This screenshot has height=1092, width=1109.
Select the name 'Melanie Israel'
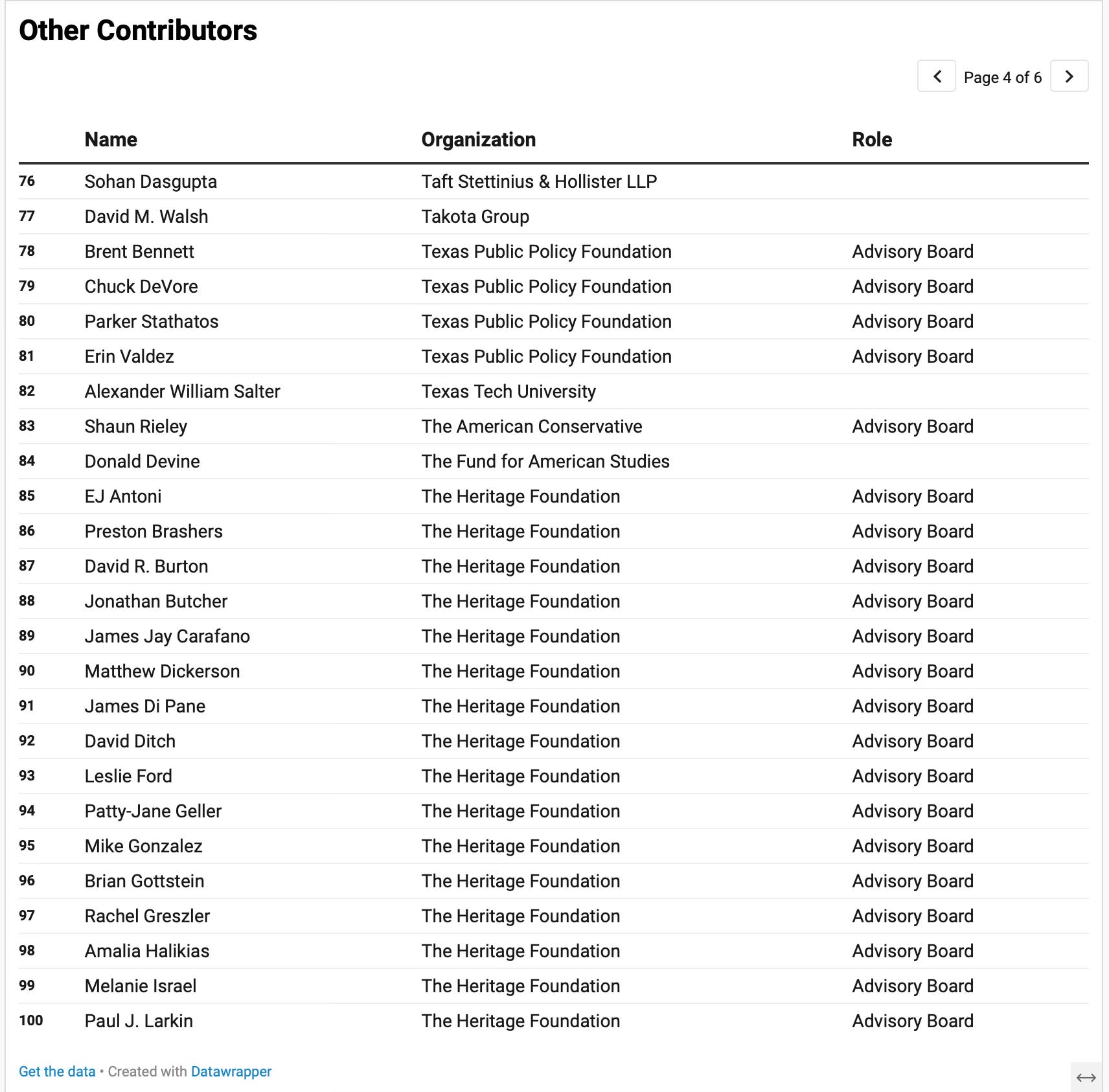(x=141, y=986)
